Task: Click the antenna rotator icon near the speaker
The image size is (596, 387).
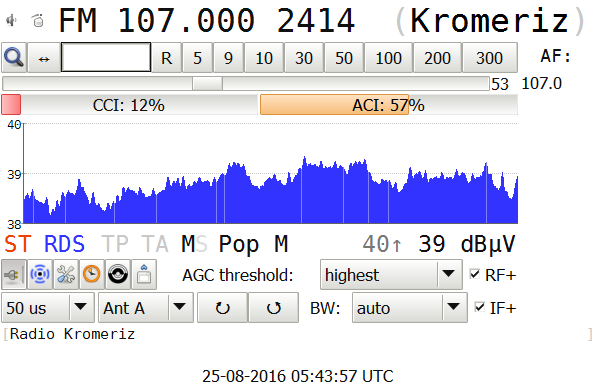Action: (x=37, y=21)
